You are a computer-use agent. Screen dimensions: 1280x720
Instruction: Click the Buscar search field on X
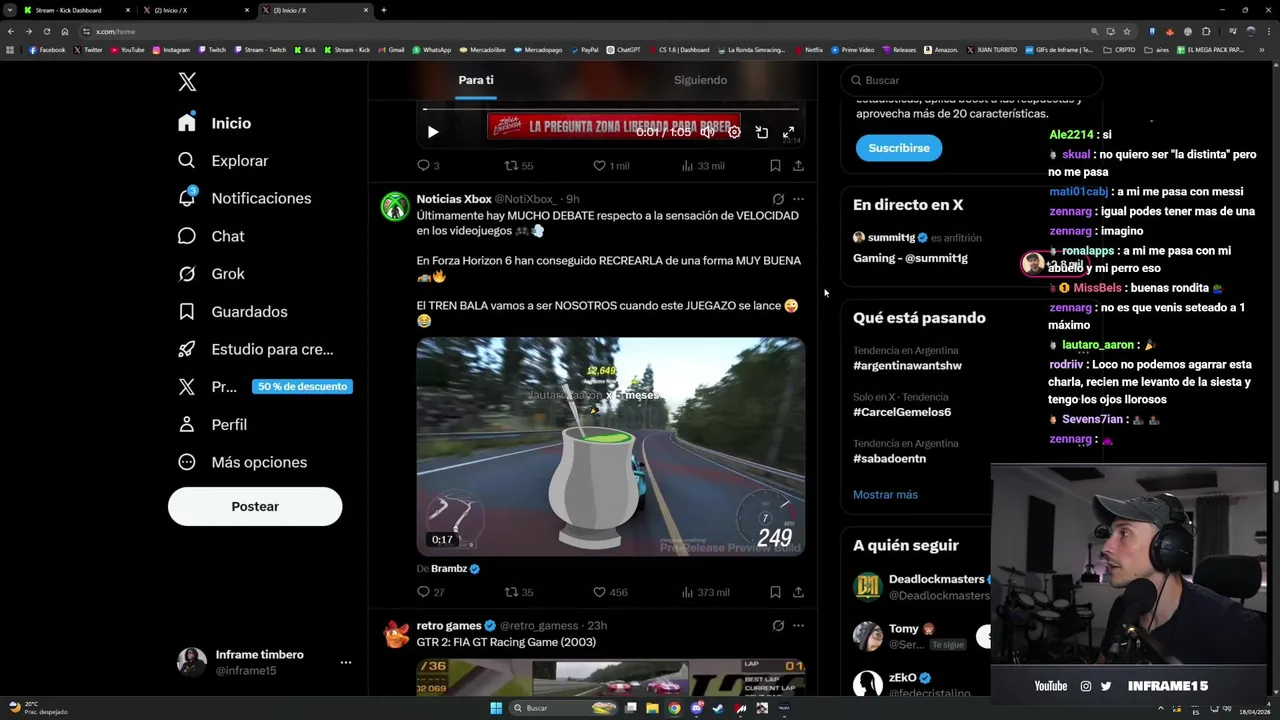click(972, 80)
